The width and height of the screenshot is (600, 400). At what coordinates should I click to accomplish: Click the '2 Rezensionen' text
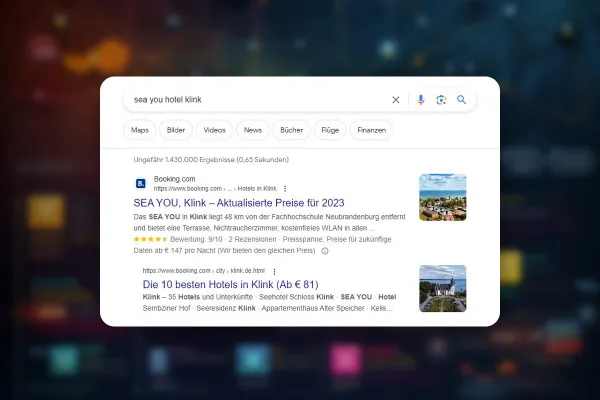click(x=253, y=239)
